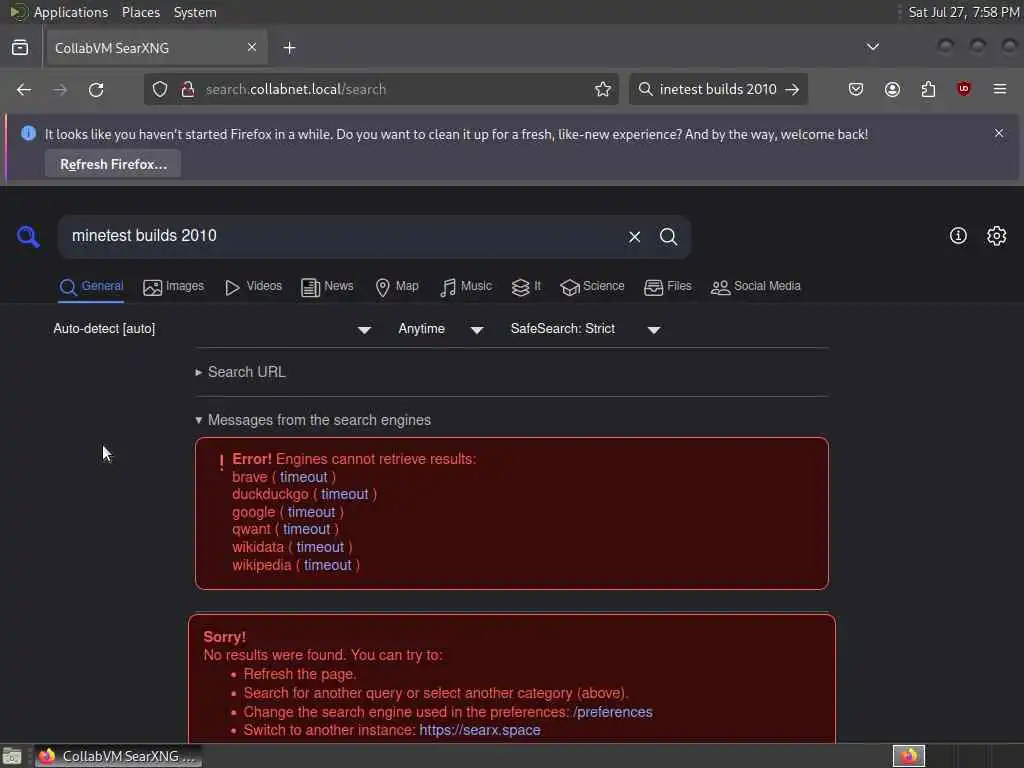Screen dimensions: 1024x768
Task: Click the SearXNG logo magnifier
Action: tap(28, 236)
